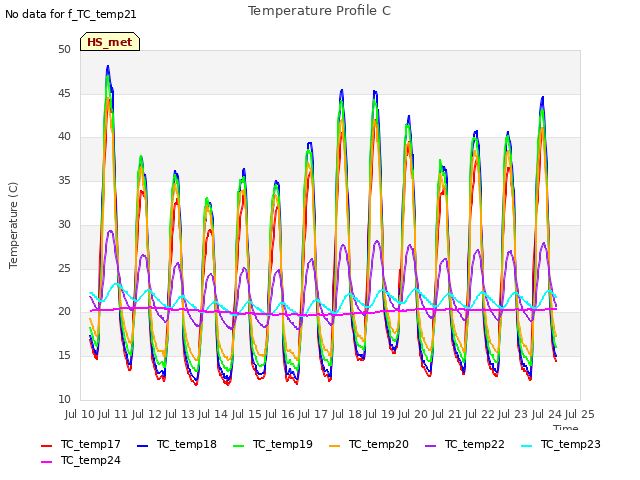
Task: Click the Jul 15 x-axis date label
Action: point(247,414)
